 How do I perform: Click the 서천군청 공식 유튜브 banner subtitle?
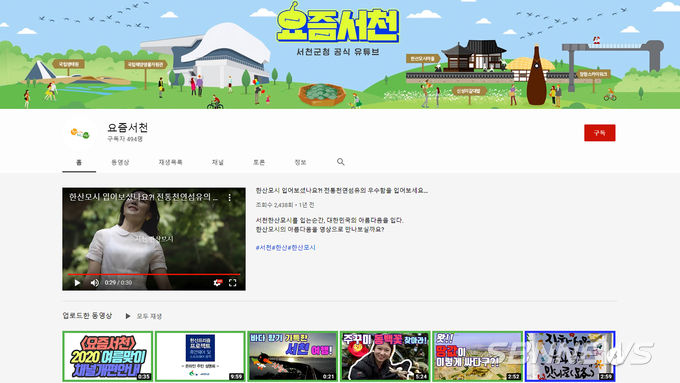(x=338, y=52)
